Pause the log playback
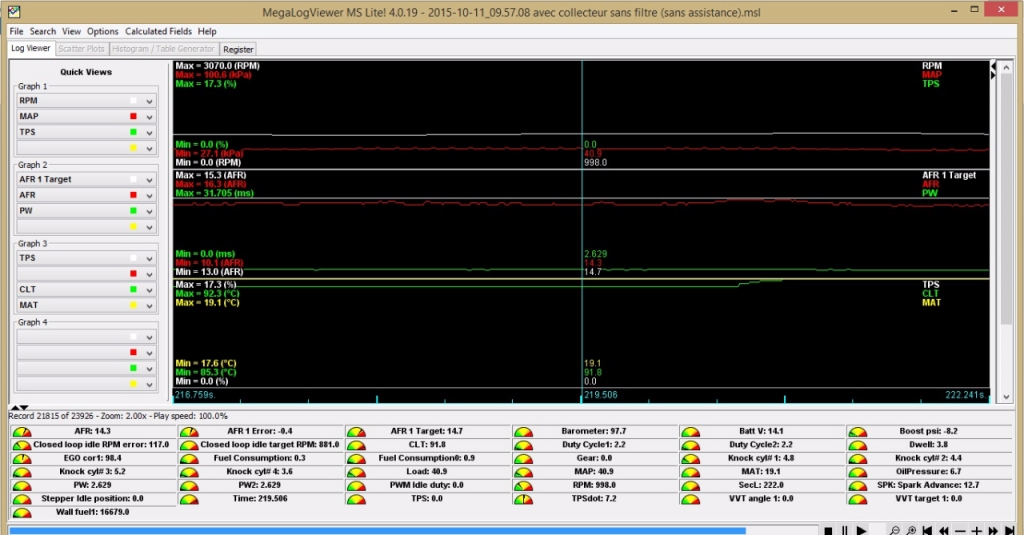This screenshot has width=1024, height=535. pos(844,530)
